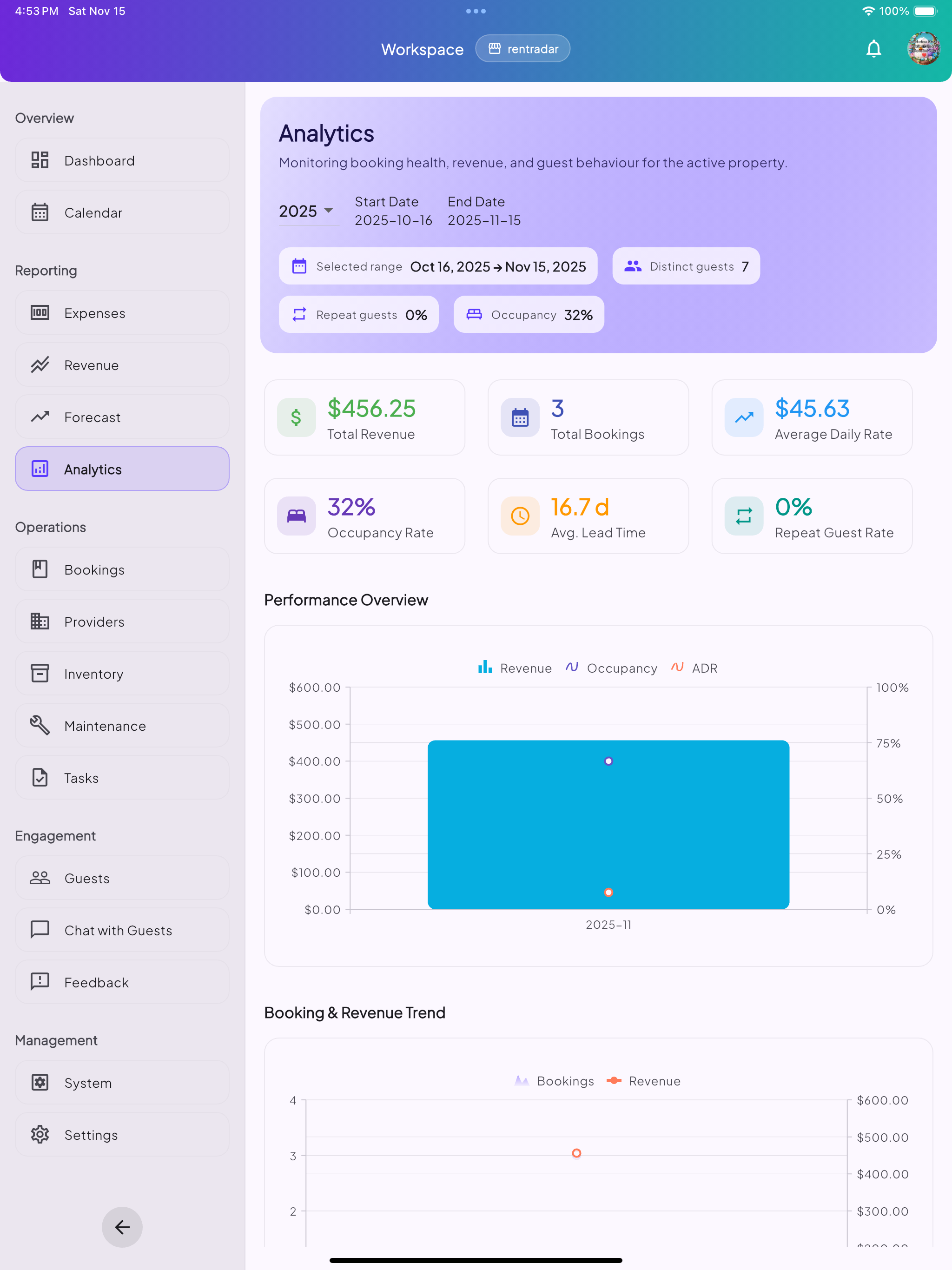Click the Revenue chart icon in sidebar

click(40, 365)
